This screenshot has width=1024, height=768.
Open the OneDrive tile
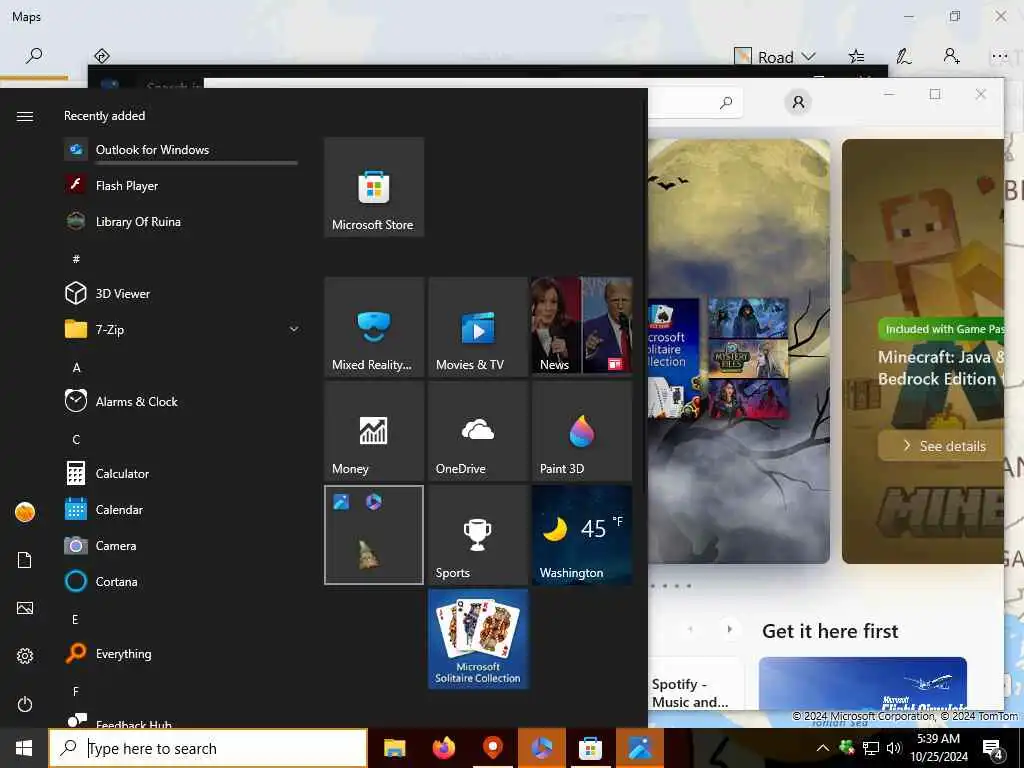tap(478, 430)
